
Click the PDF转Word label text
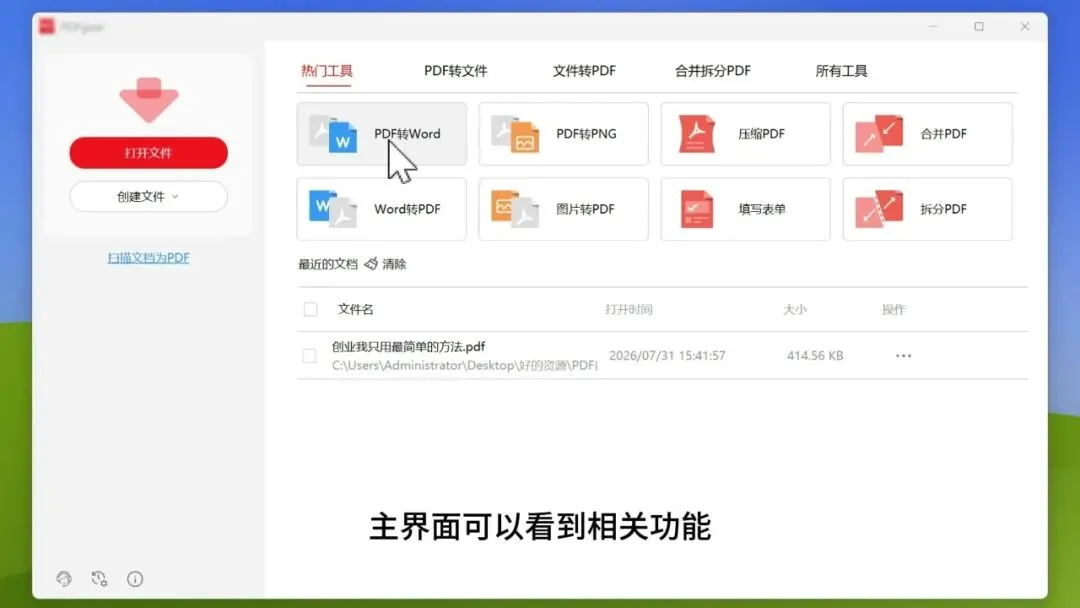tap(407, 134)
